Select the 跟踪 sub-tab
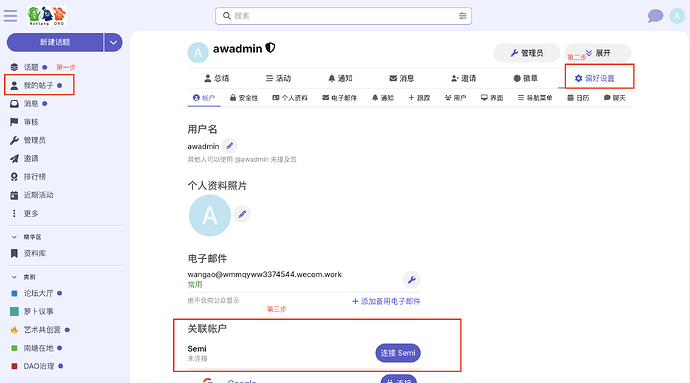 [419, 98]
